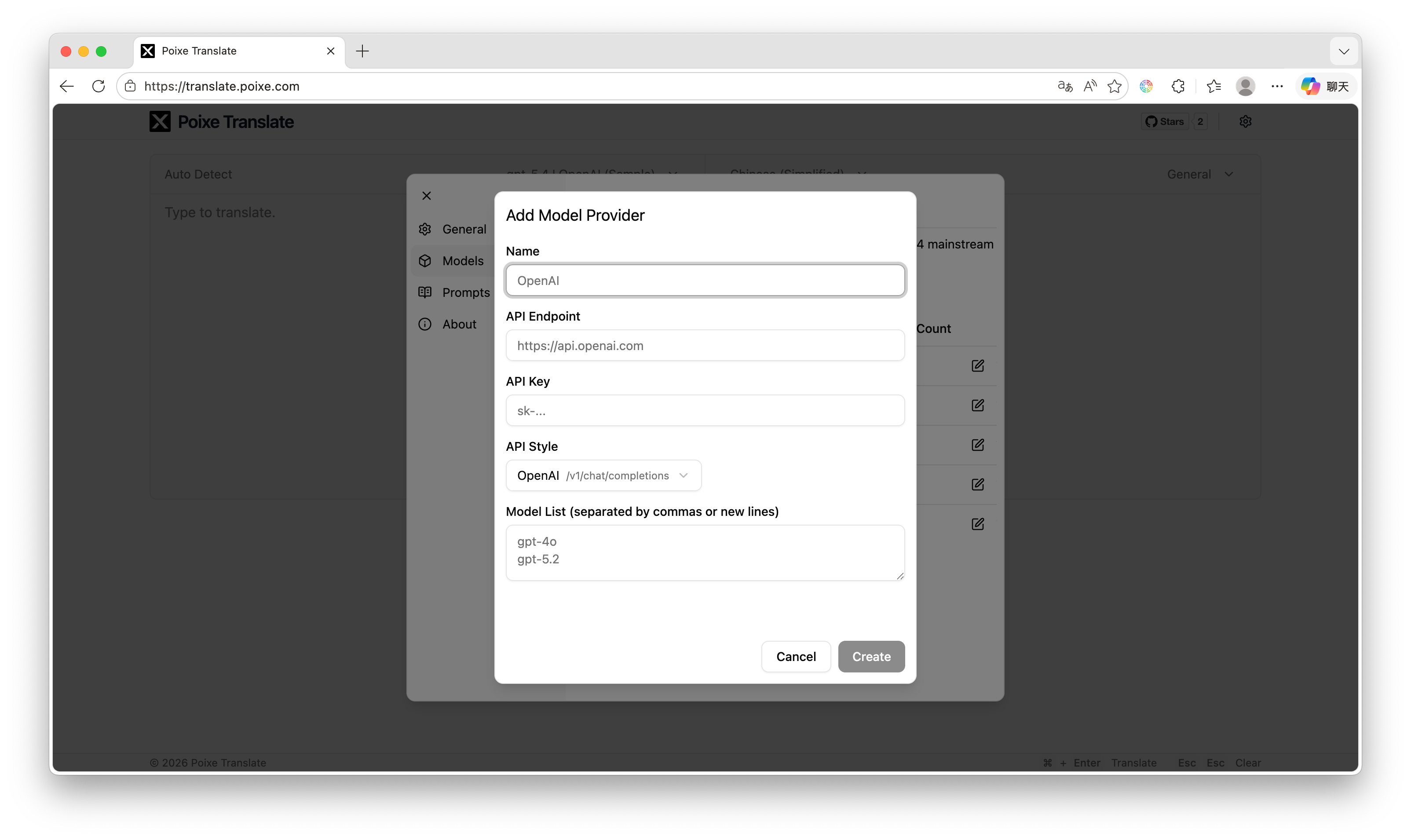Click the first edit pencil icon
The image size is (1411, 840).
click(977, 365)
